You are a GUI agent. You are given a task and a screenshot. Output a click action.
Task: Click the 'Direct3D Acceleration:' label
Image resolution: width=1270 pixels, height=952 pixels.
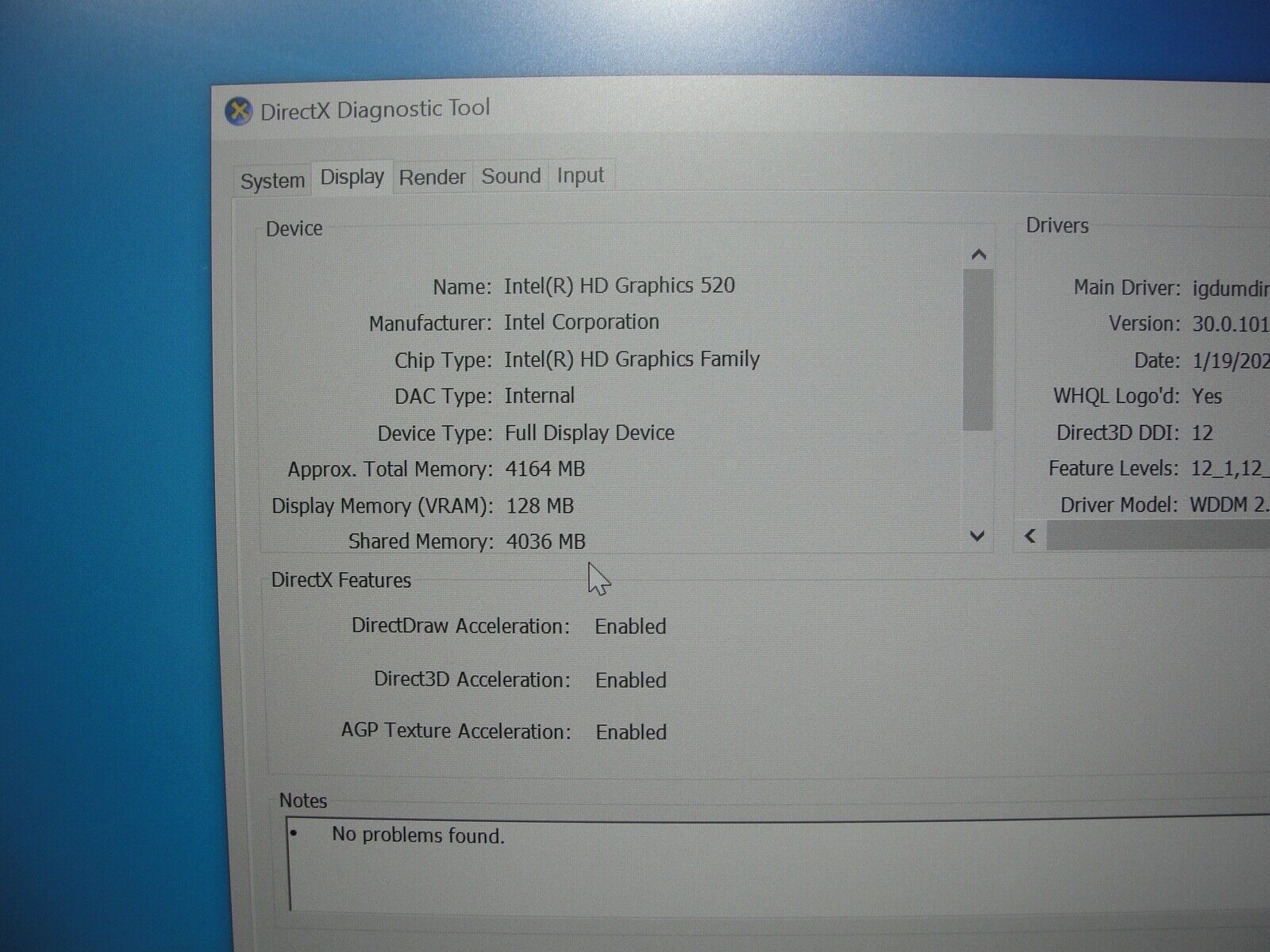471,680
